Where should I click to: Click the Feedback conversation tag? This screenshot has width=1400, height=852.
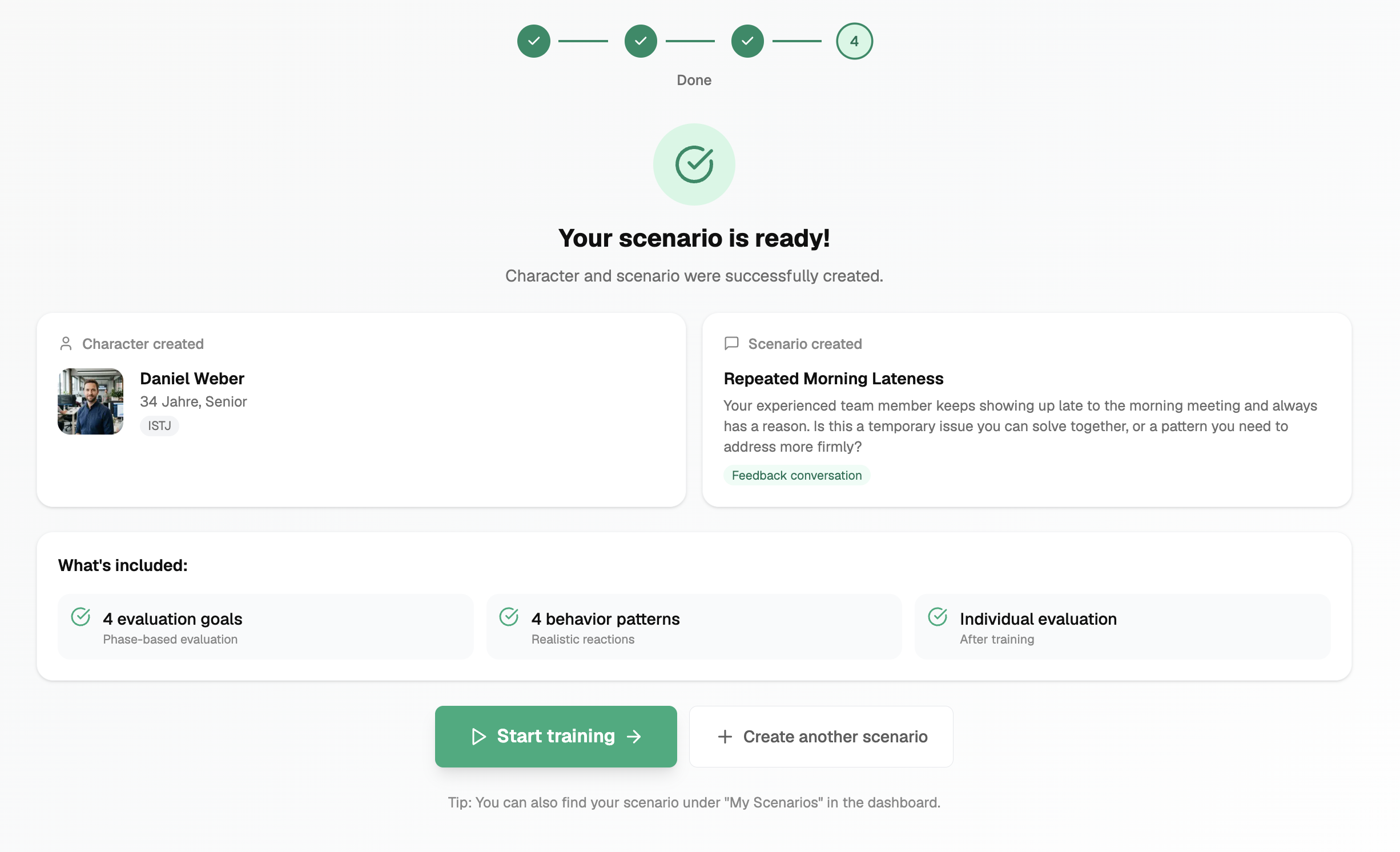coord(796,475)
